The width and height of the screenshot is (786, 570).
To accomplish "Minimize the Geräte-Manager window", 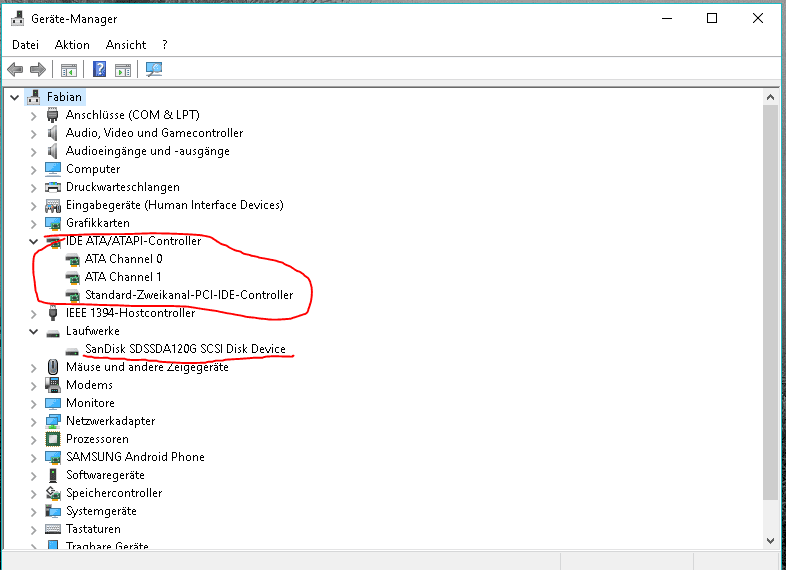I will [x=667, y=19].
